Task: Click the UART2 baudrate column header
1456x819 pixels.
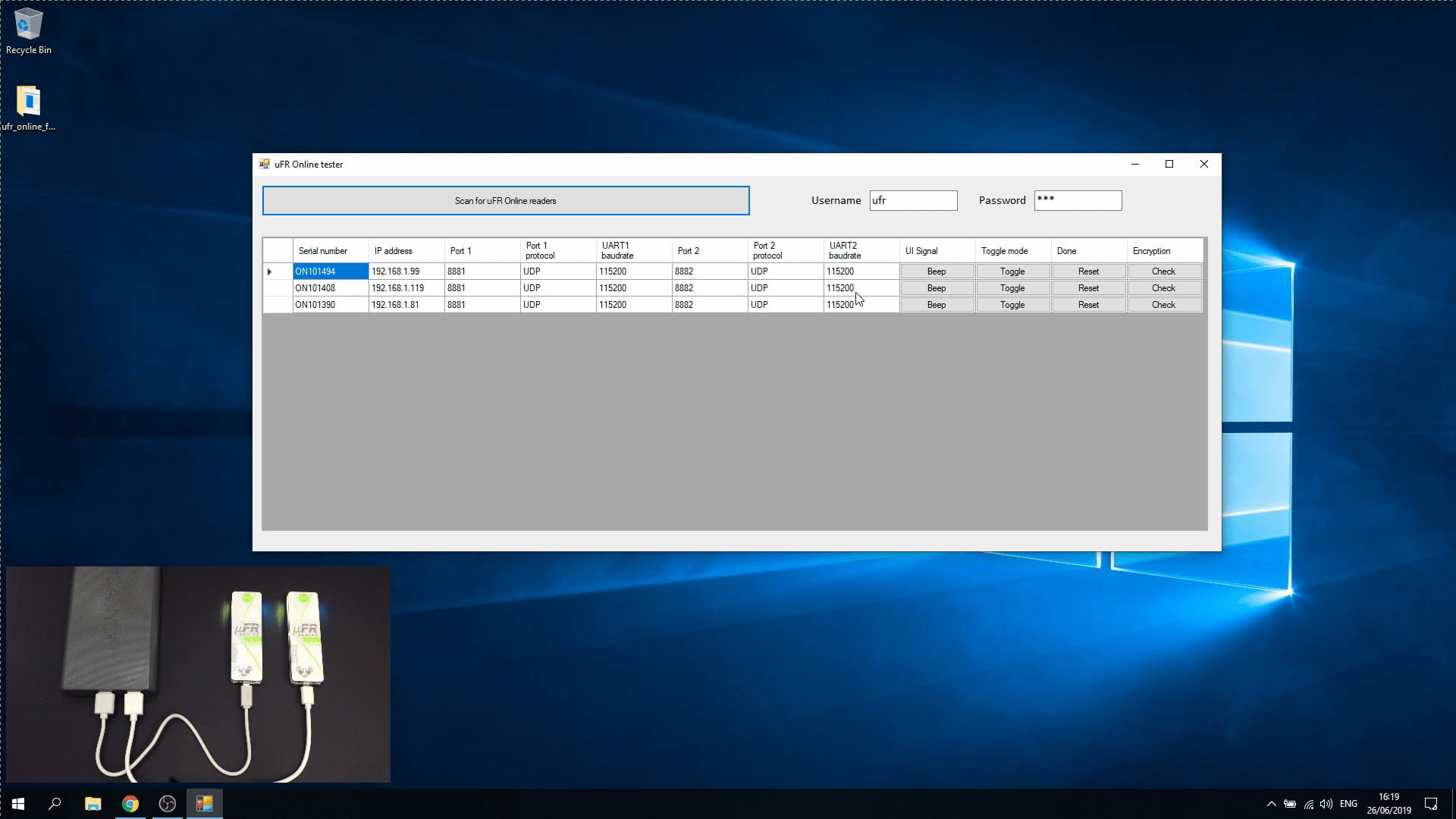Action: 861,251
